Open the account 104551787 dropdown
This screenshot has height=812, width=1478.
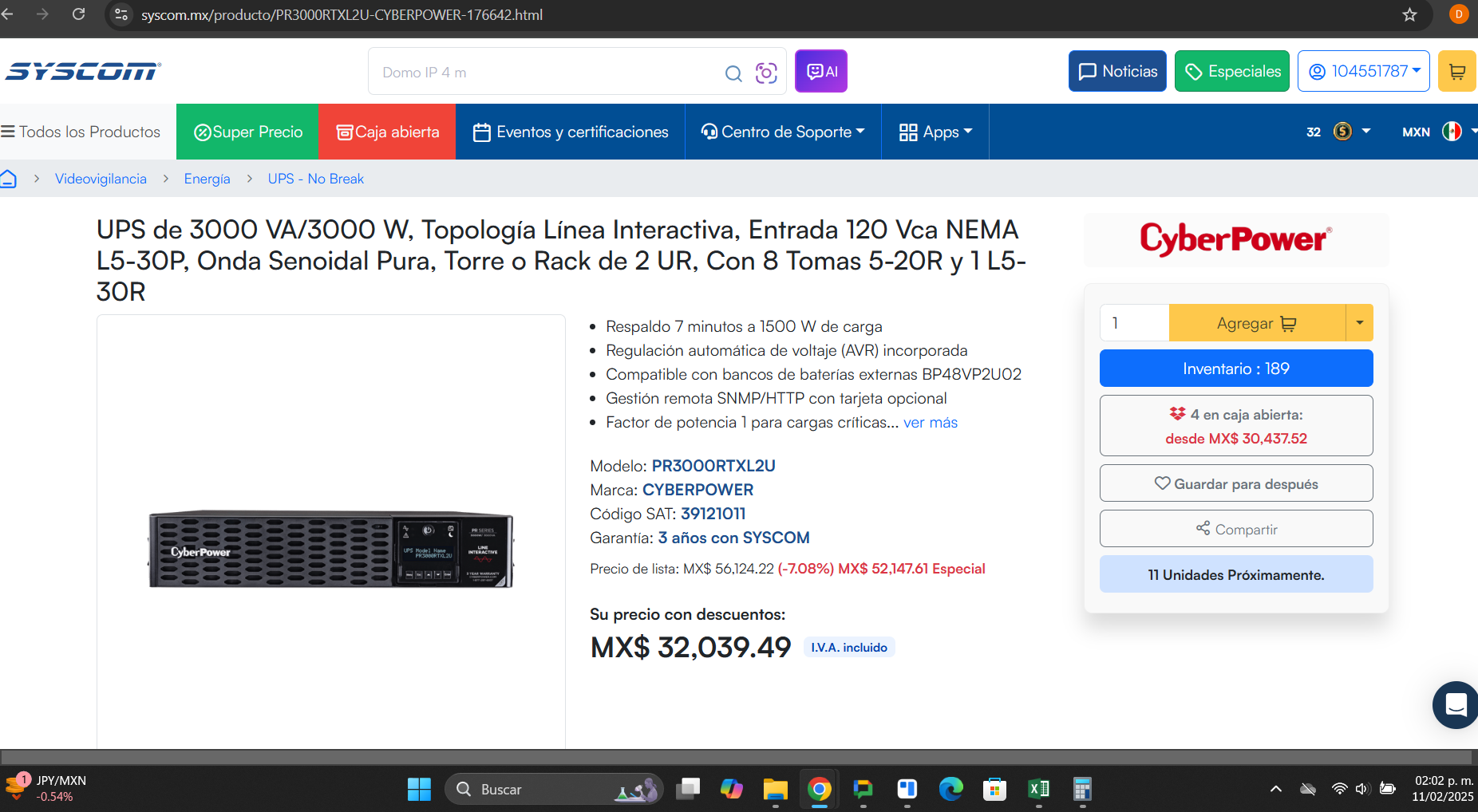click(x=1364, y=71)
